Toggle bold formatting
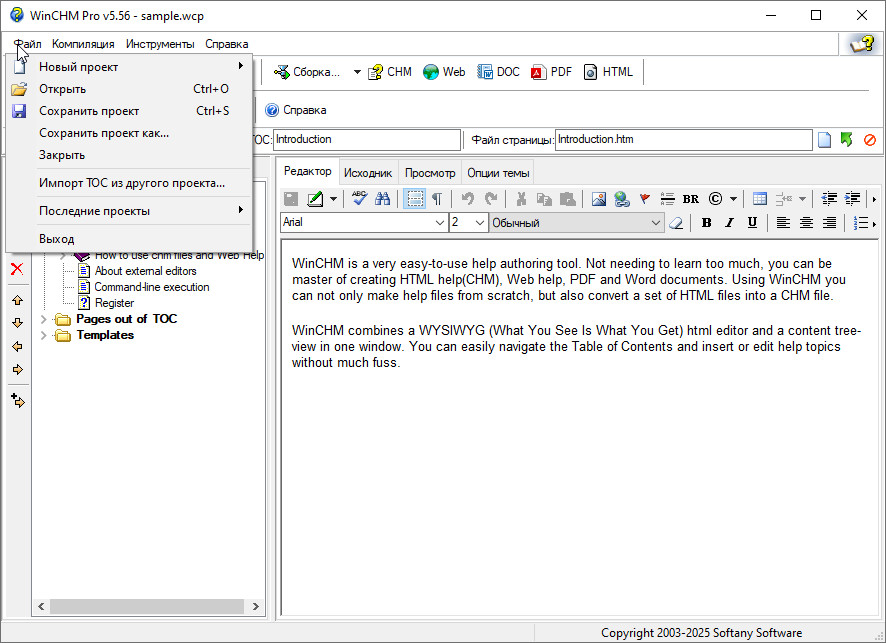Screen dimensions: 886x643 [706, 223]
